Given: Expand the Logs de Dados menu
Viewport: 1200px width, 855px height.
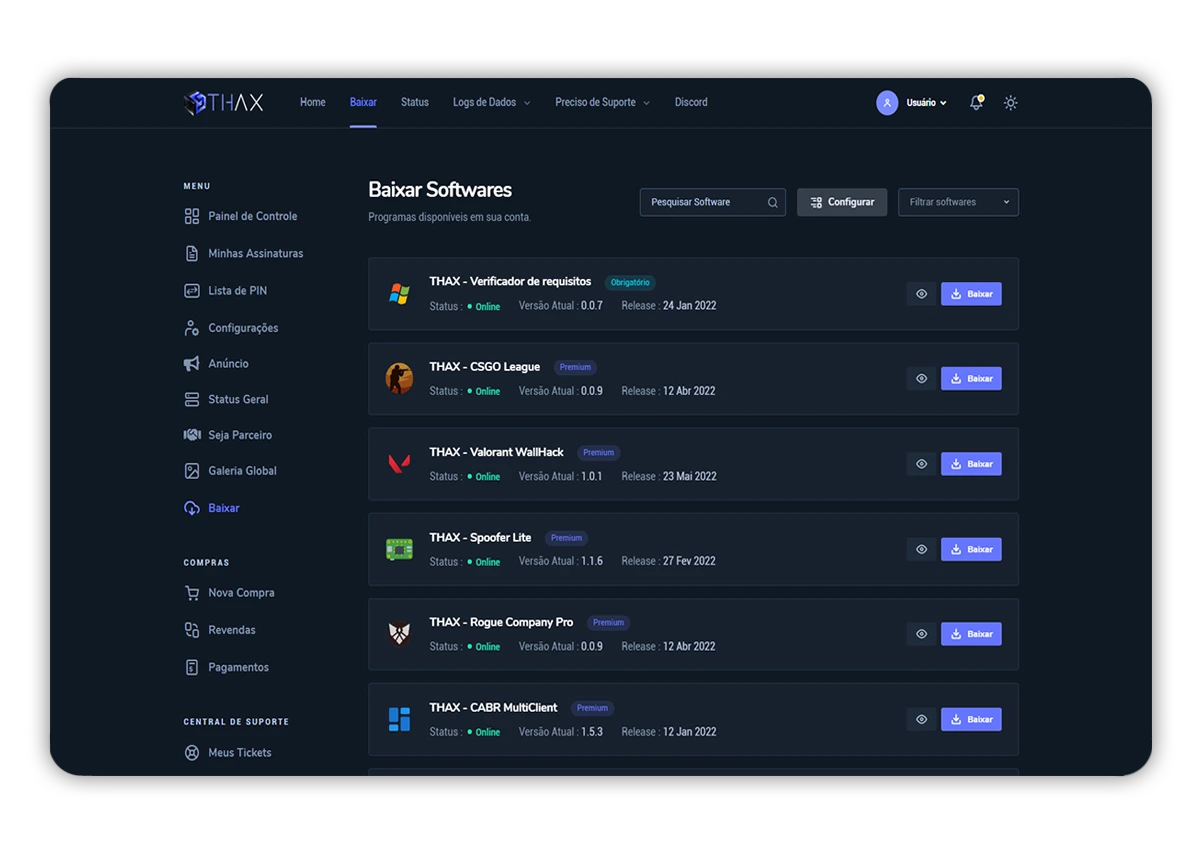Looking at the screenshot, I should 492,102.
